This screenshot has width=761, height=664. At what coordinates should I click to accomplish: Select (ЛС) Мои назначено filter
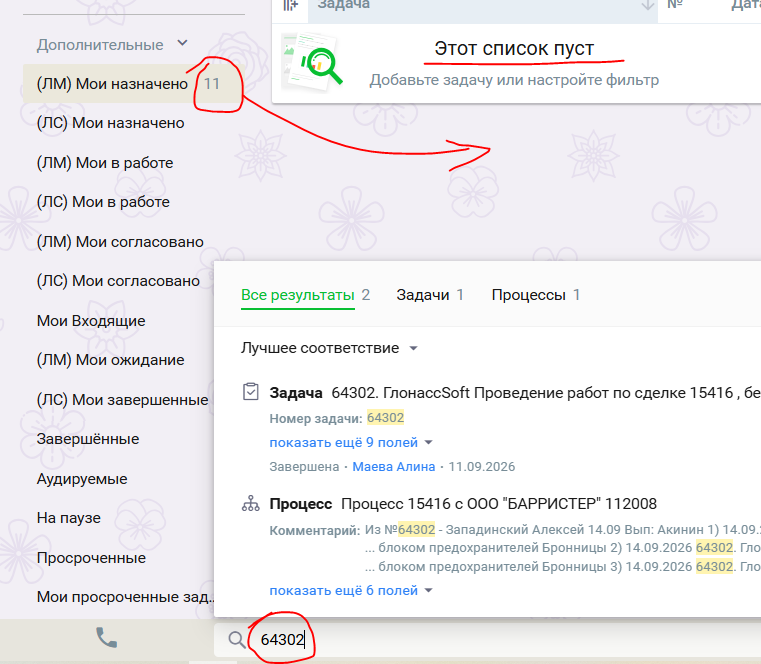111,123
